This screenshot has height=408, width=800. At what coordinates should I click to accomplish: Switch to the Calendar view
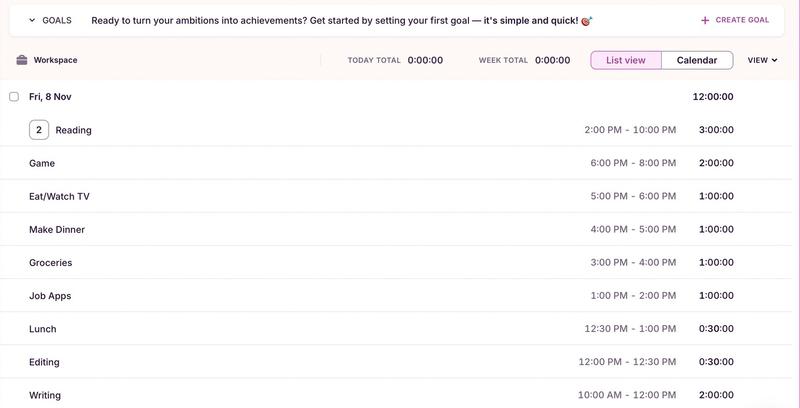click(x=697, y=60)
